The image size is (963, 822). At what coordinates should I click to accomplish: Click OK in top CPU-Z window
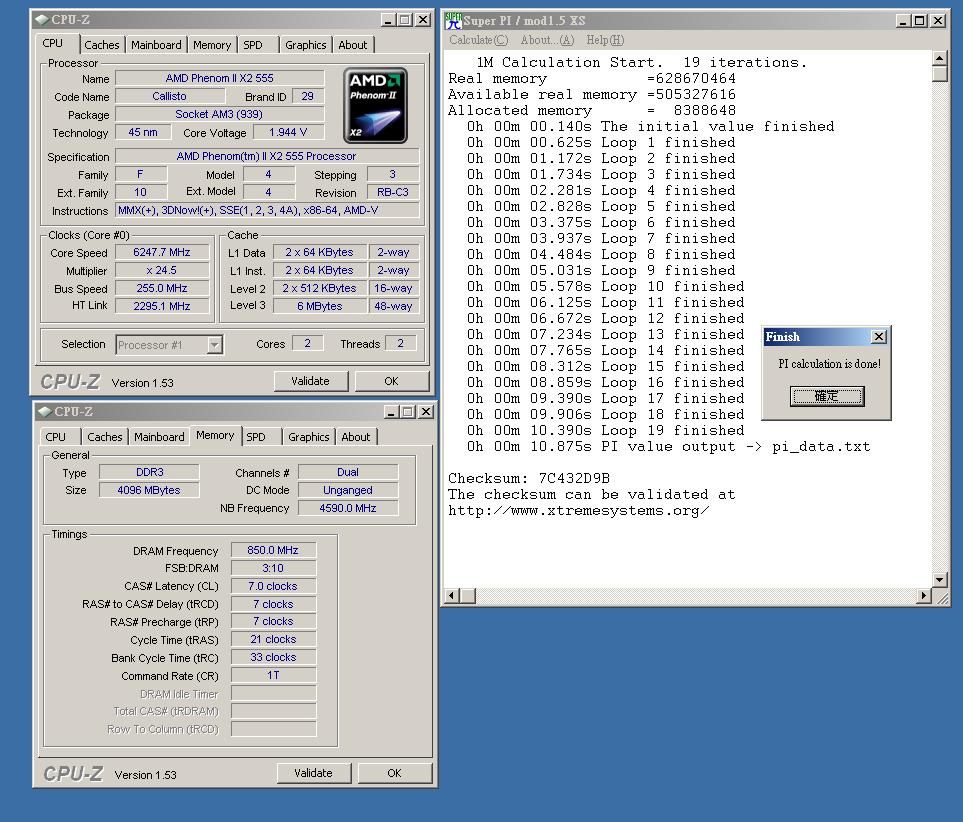(392, 381)
